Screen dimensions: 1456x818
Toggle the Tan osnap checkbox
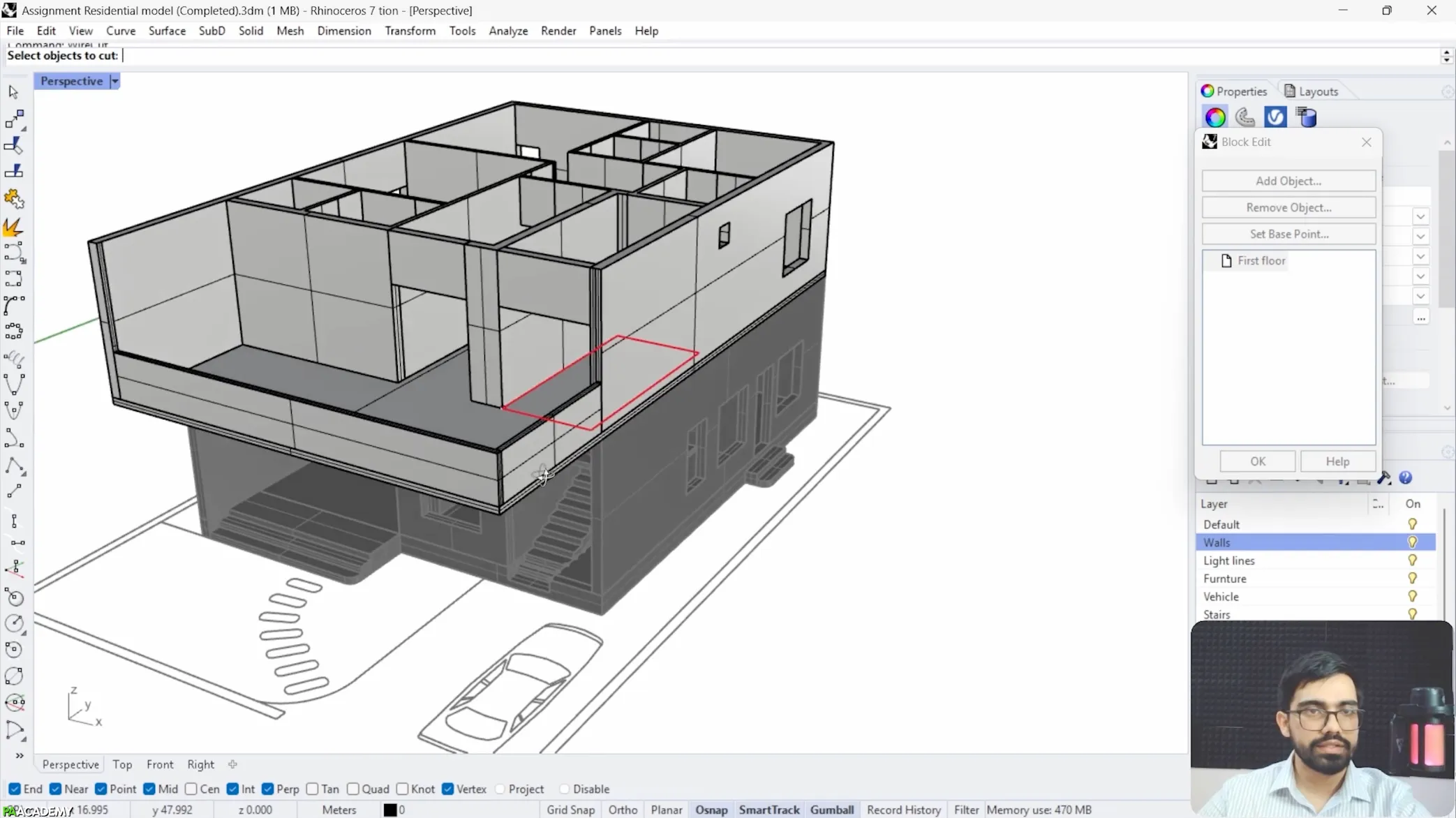[313, 789]
